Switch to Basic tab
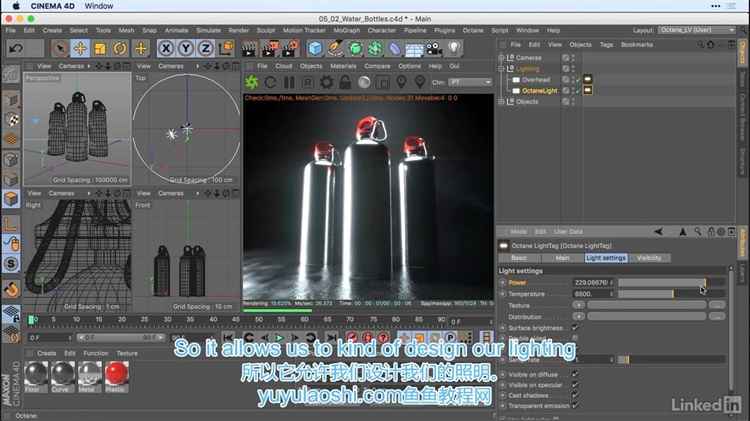Image resolution: width=750 pixels, height=421 pixels. tap(519, 258)
